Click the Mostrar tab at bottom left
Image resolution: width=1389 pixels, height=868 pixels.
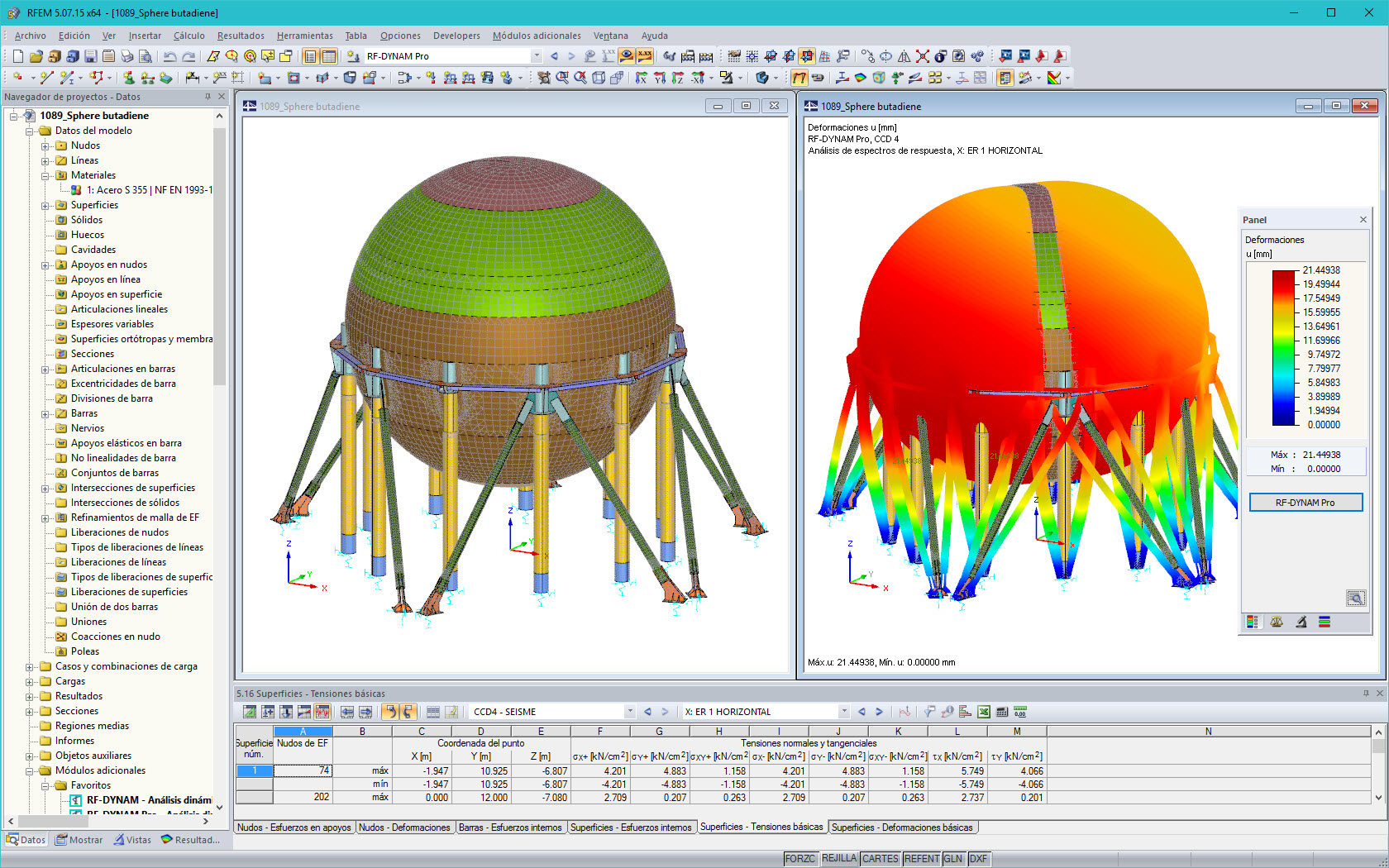[79, 839]
